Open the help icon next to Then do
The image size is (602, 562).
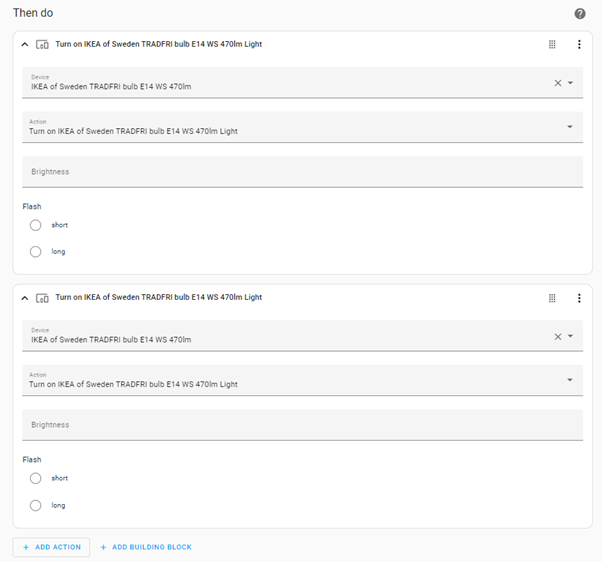point(580,14)
